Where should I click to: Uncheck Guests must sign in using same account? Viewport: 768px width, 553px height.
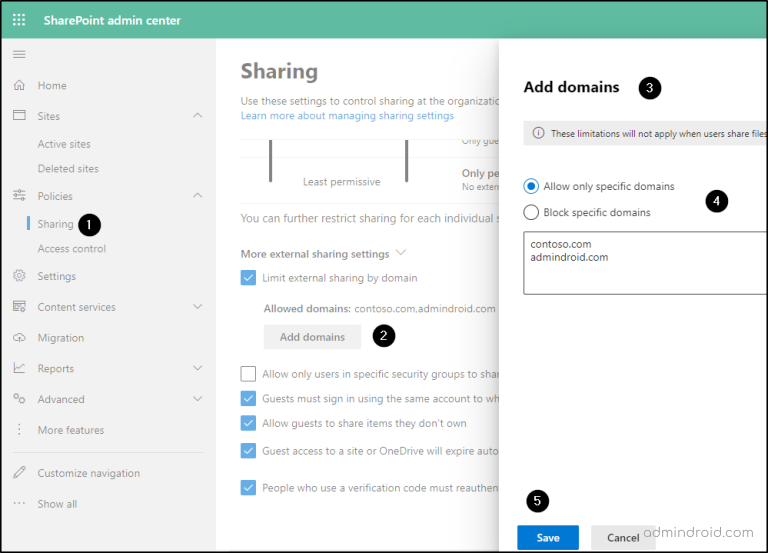248,398
